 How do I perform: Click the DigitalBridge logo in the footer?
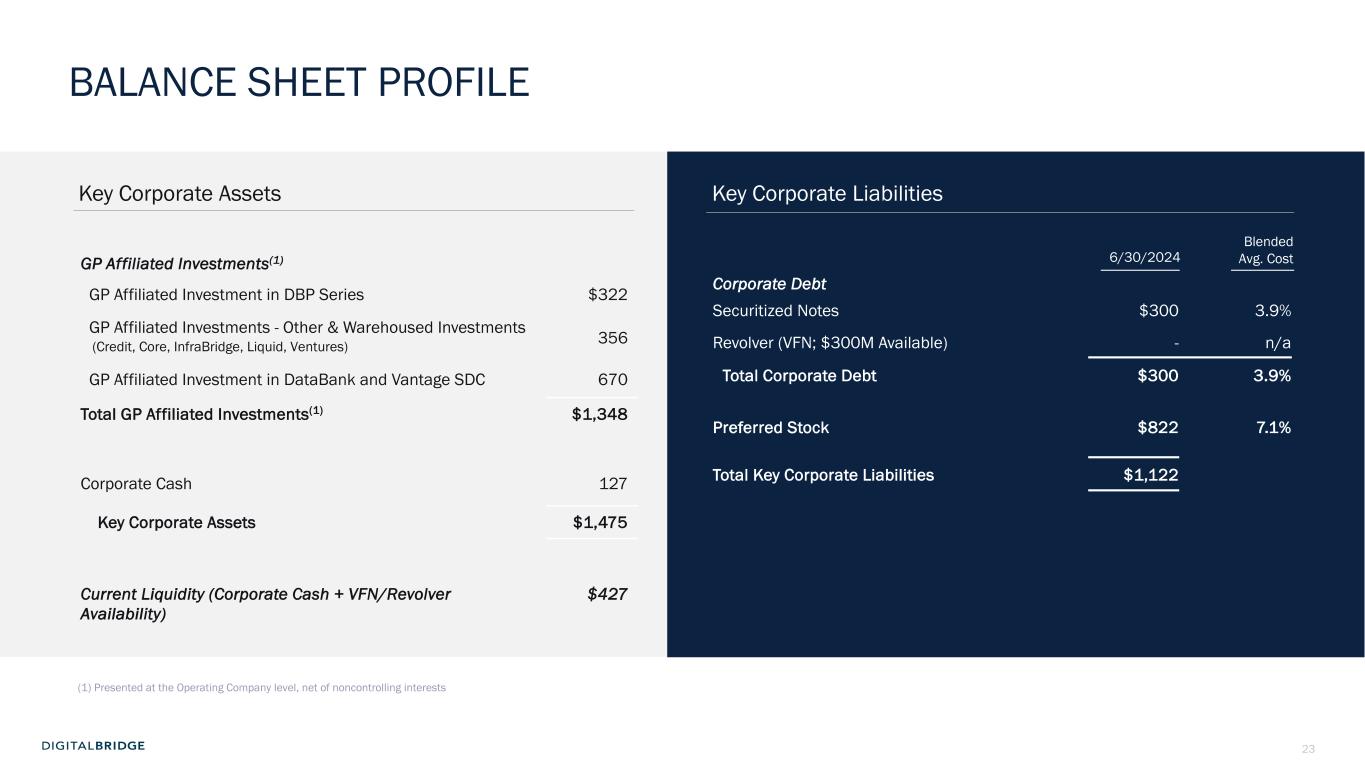click(x=93, y=745)
